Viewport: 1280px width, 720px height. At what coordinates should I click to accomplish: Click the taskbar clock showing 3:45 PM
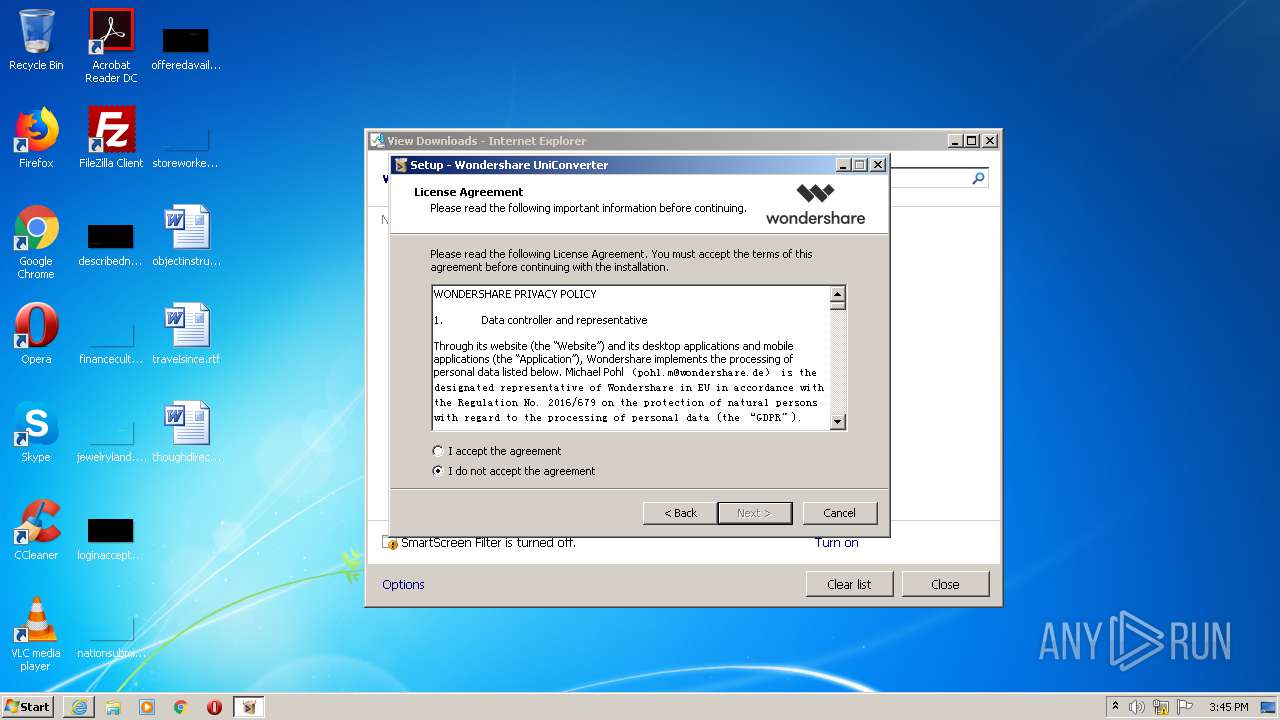point(1228,707)
